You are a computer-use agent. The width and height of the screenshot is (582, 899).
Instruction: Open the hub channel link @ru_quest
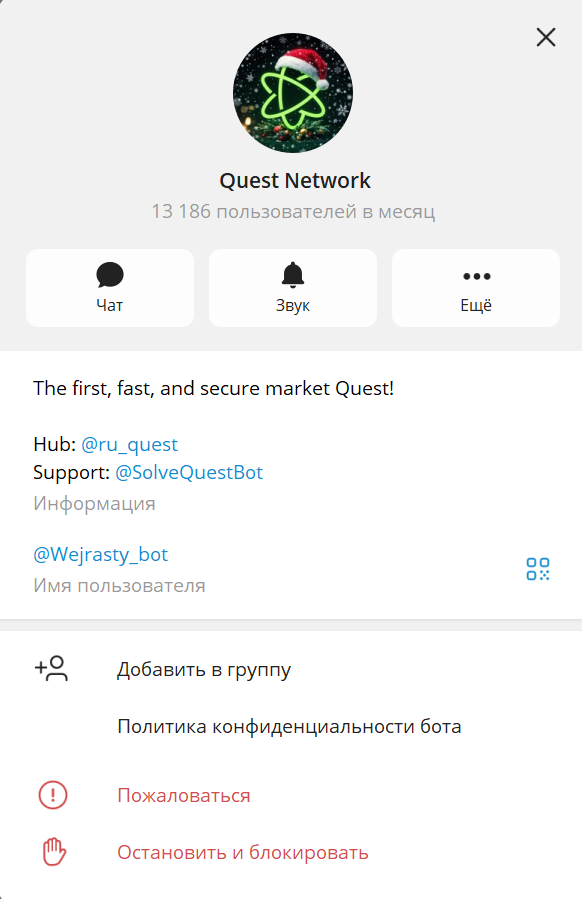pyautogui.click(x=129, y=443)
